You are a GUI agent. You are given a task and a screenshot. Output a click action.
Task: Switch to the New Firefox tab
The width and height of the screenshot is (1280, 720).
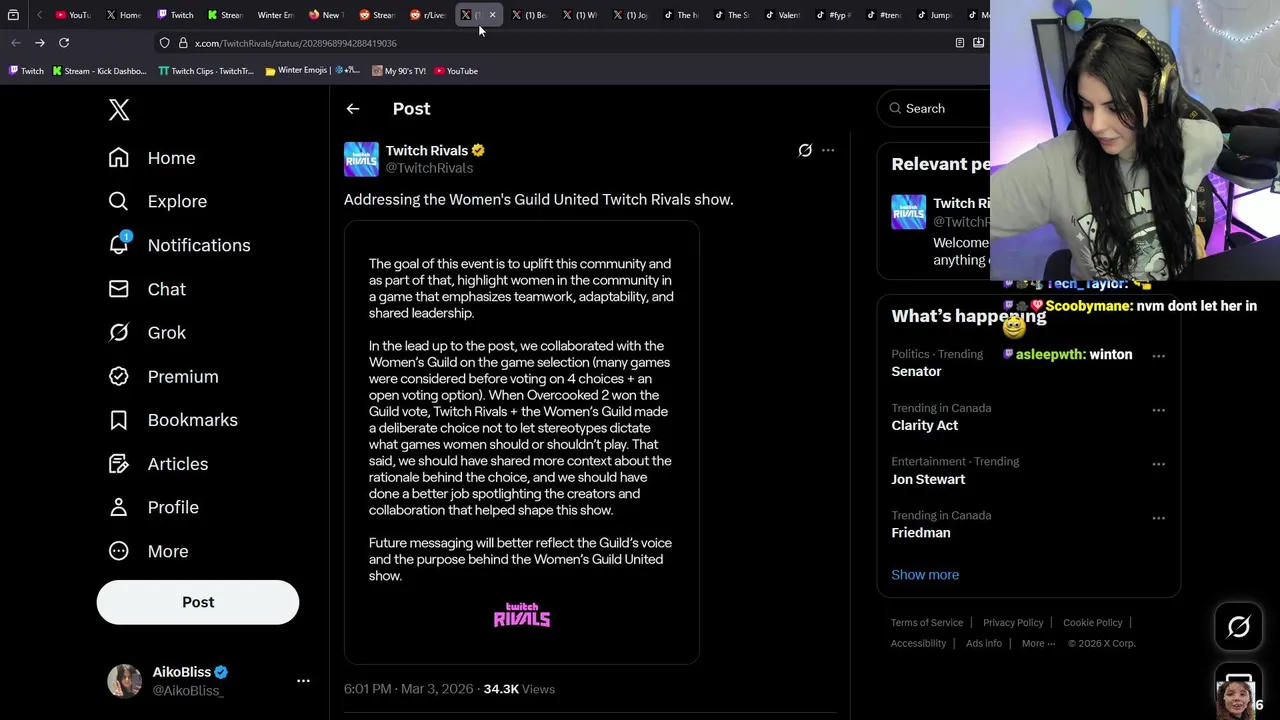point(325,15)
